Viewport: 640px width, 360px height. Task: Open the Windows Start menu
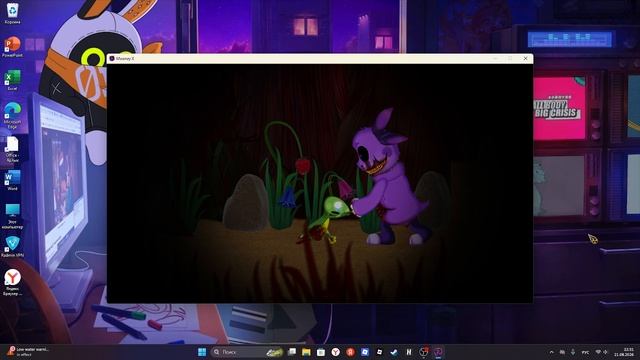(202, 352)
